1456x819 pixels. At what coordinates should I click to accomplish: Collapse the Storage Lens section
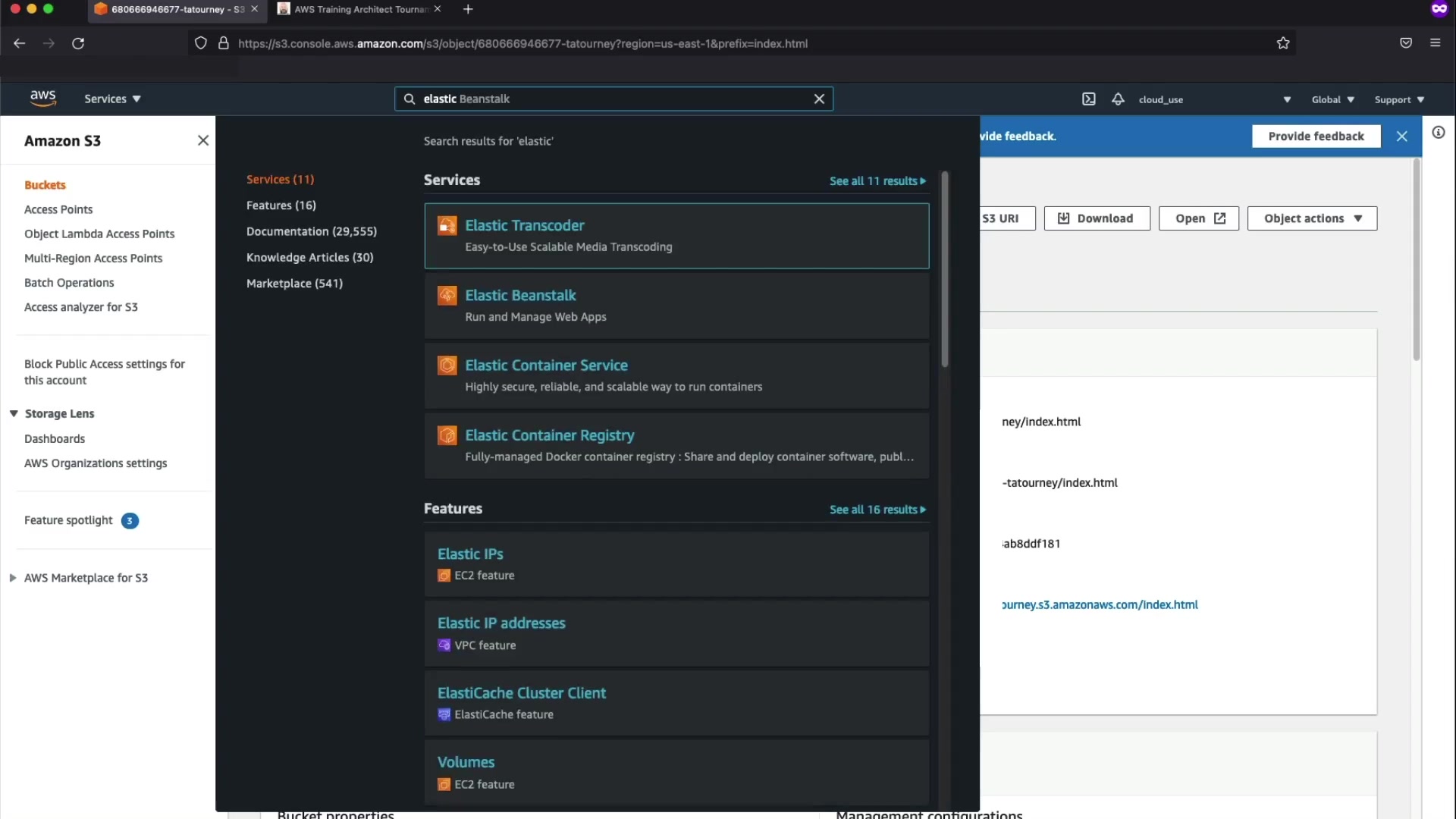[14, 413]
